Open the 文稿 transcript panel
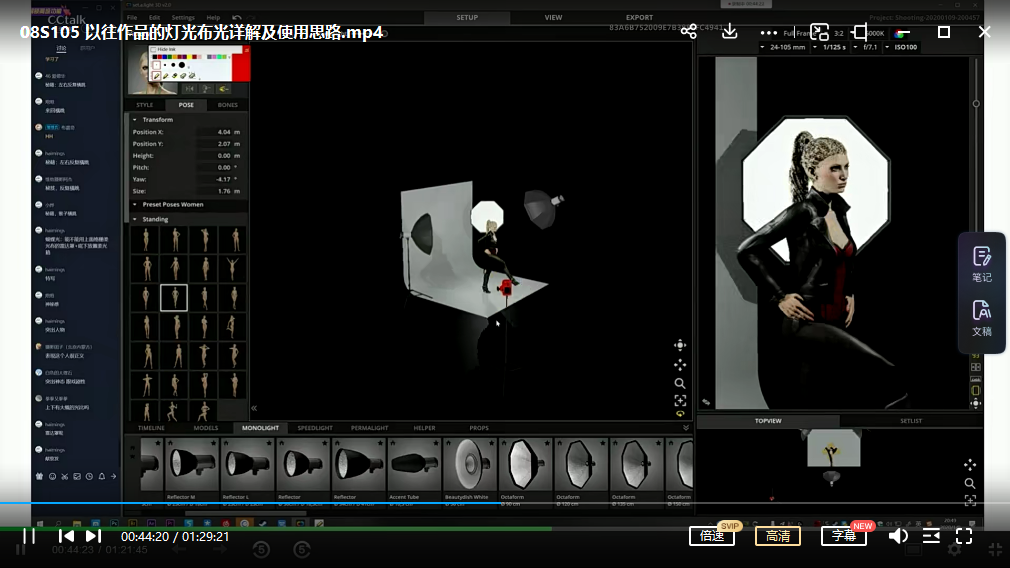1010x568 pixels. [982, 319]
